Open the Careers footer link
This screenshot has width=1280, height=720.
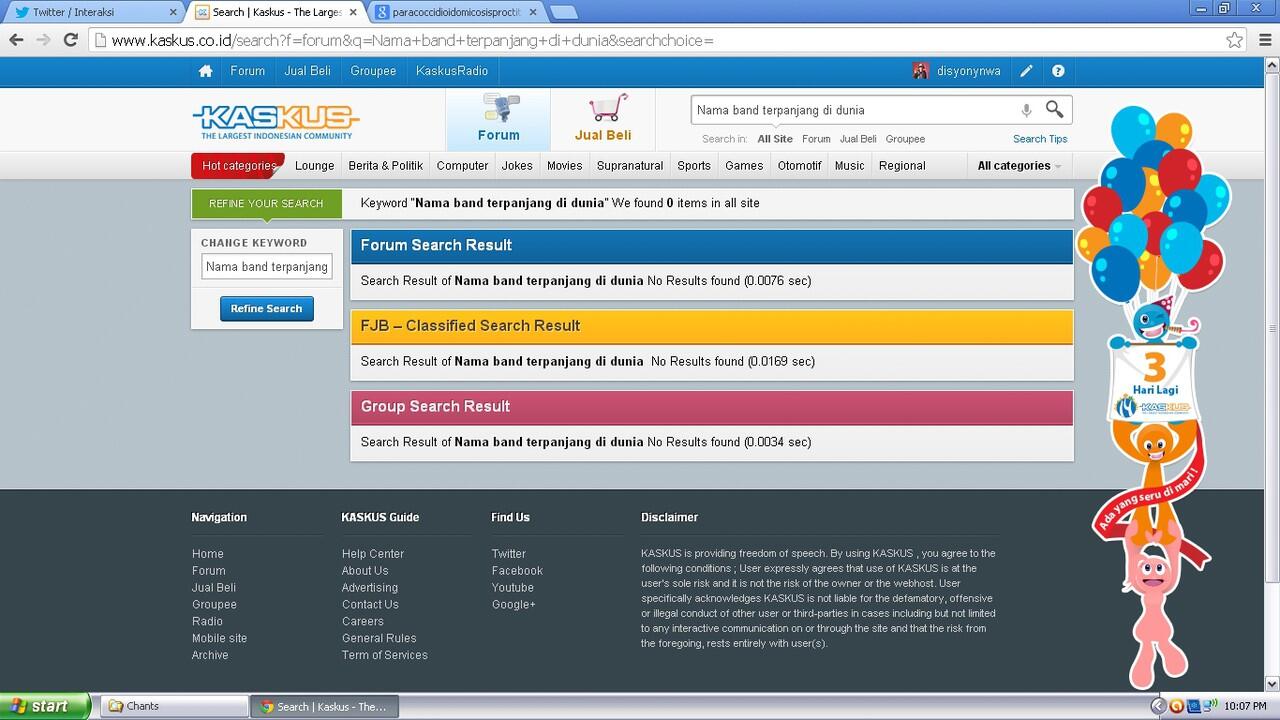[363, 622]
